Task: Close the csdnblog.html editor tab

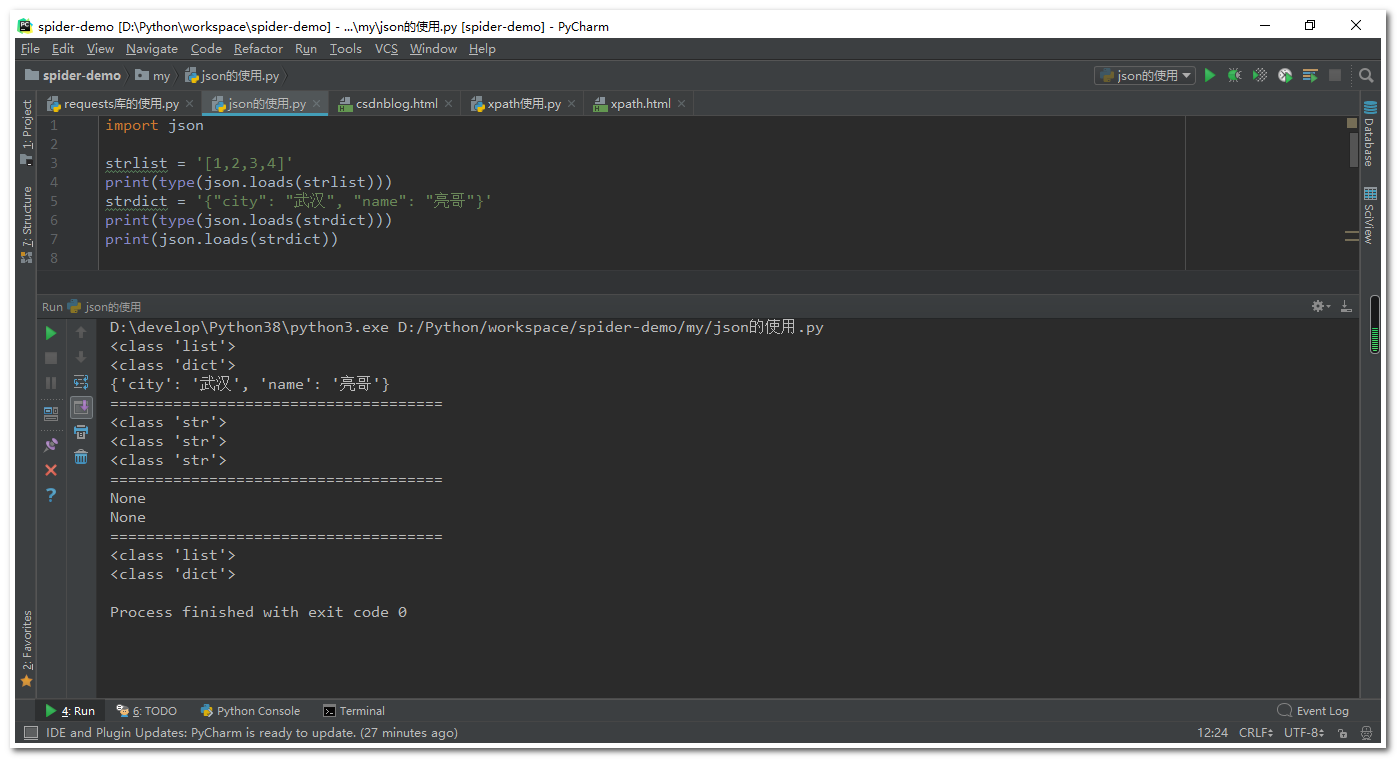Action: click(x=449, y=104)
